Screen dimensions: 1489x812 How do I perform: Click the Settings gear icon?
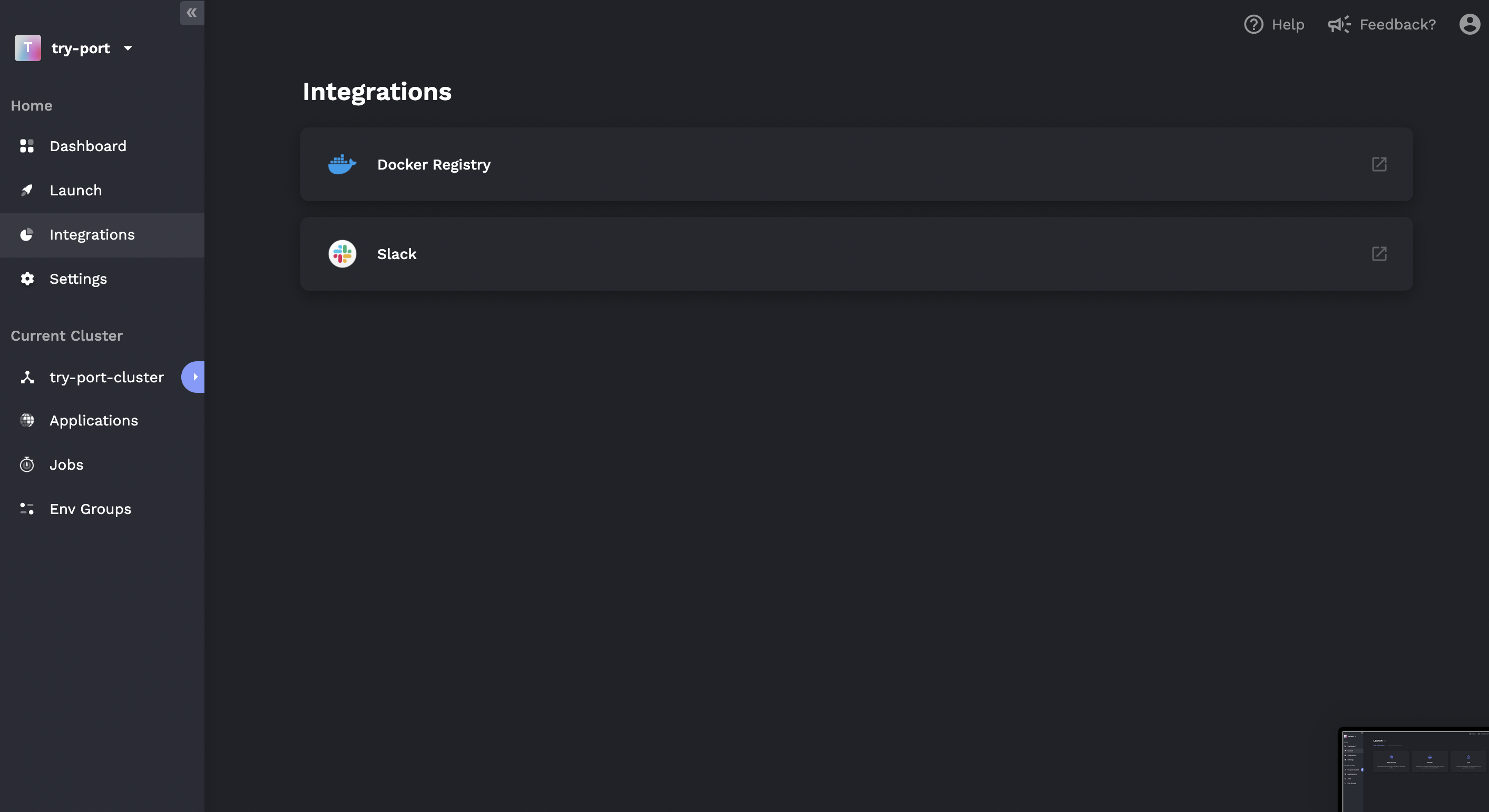(26, 279)
